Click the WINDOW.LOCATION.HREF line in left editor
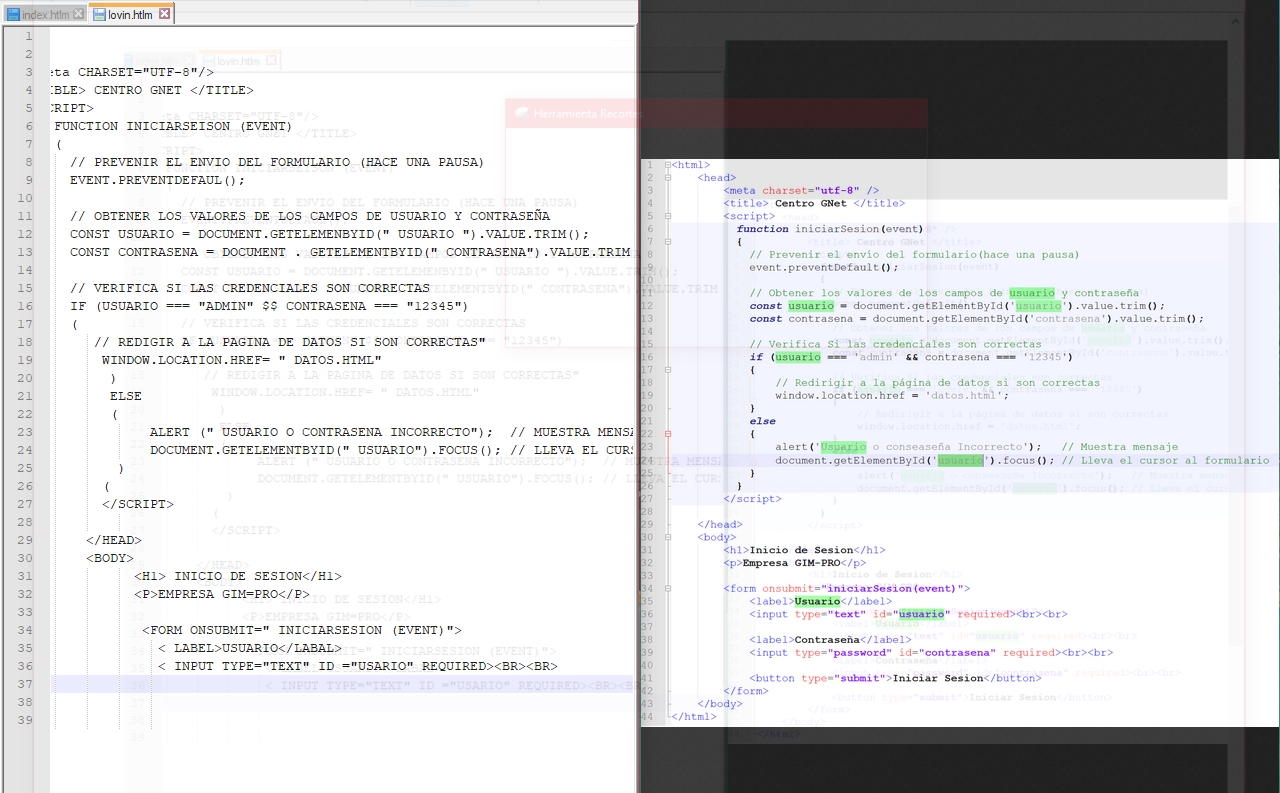 pyautogui.click(x=240, y=360)
